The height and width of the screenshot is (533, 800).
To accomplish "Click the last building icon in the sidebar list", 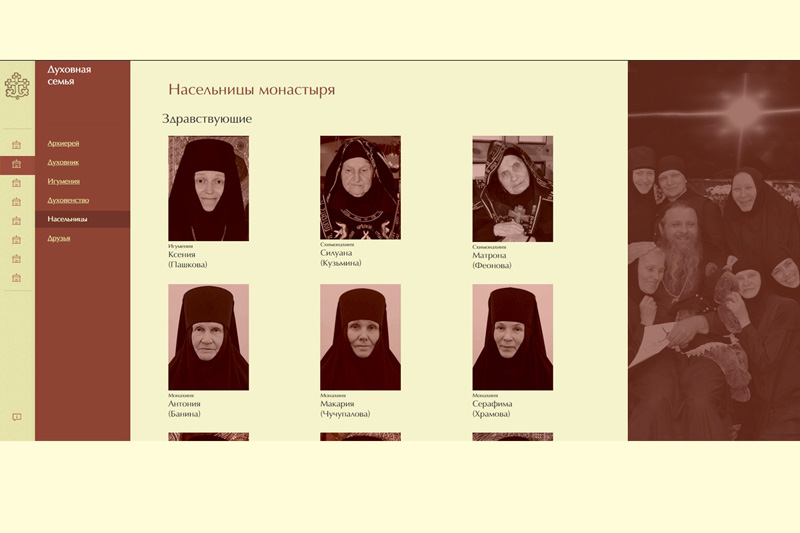I will (16, 277).
